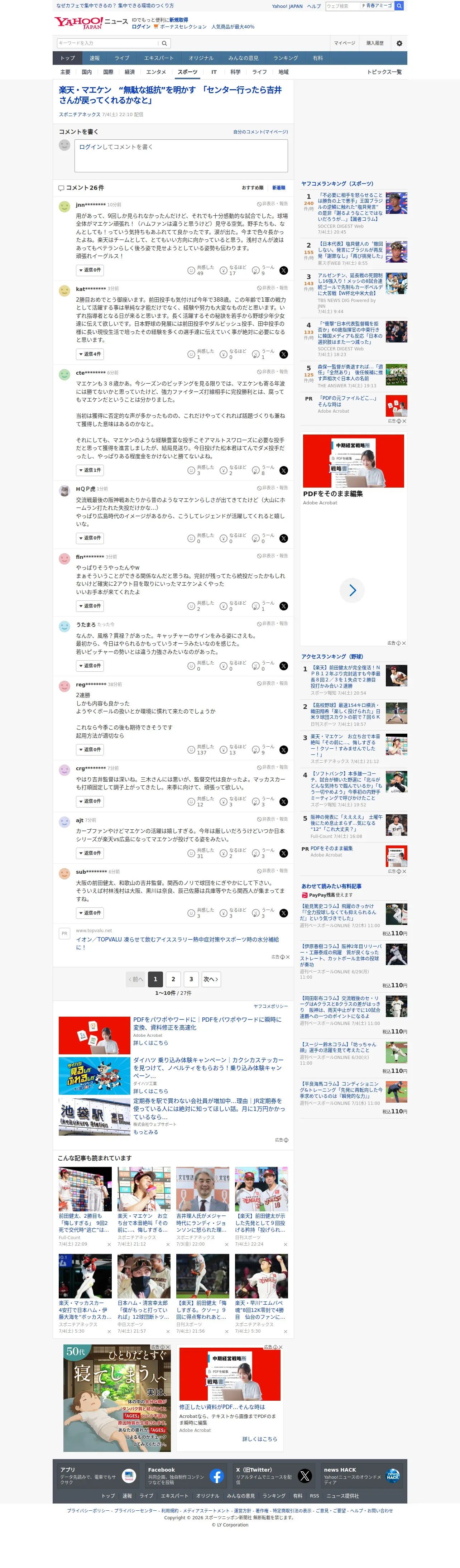The image size is (460, 1568).
Task: Share cte's comment on X
Action: coord(283,470)
